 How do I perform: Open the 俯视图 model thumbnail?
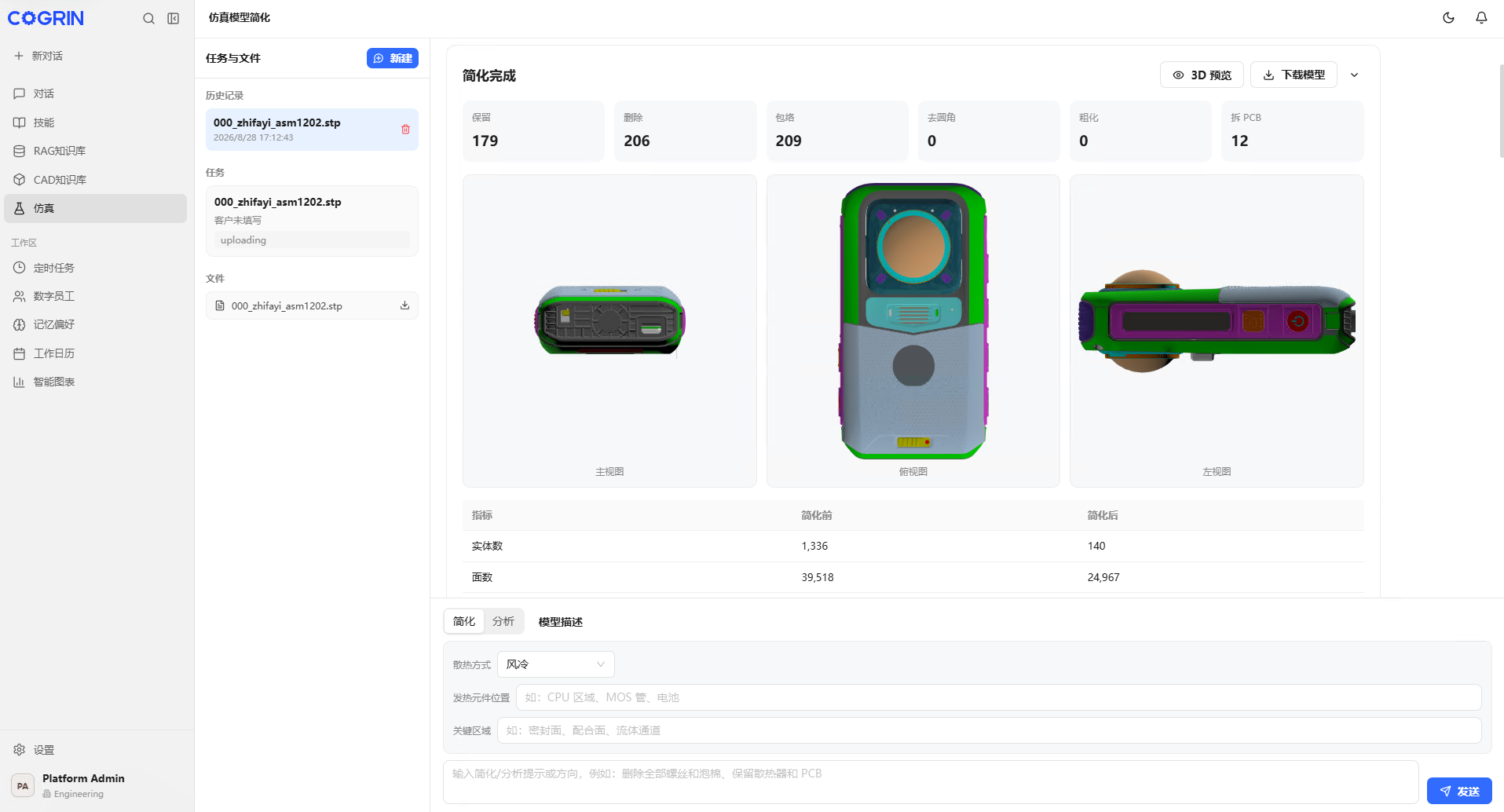[913, 331]
